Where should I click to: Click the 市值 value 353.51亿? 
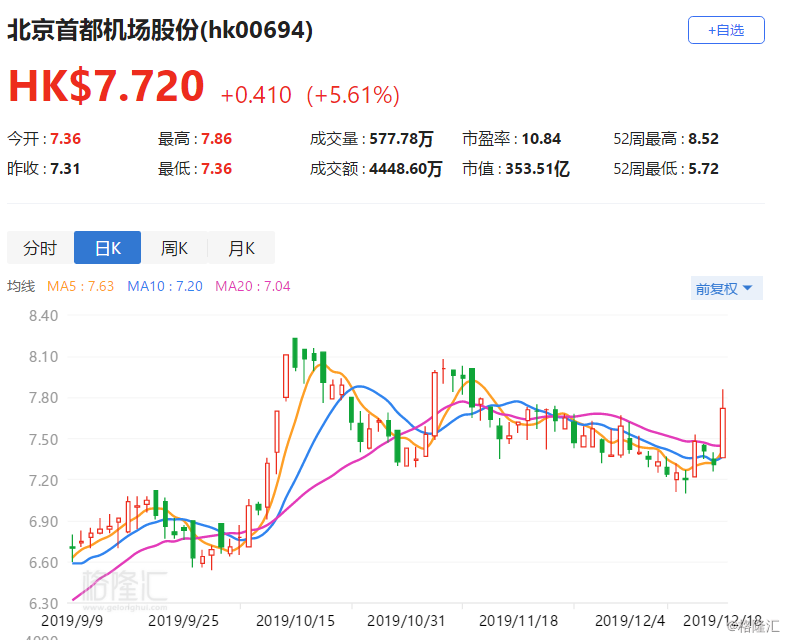click(x=537, y=169)
